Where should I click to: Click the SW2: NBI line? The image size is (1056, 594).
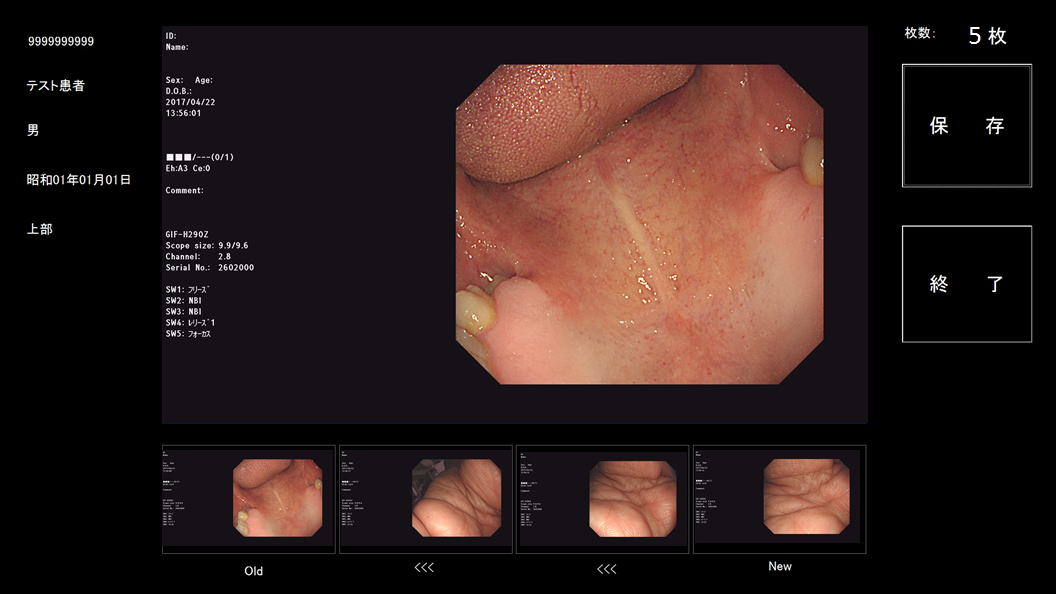tap(184, 300)
